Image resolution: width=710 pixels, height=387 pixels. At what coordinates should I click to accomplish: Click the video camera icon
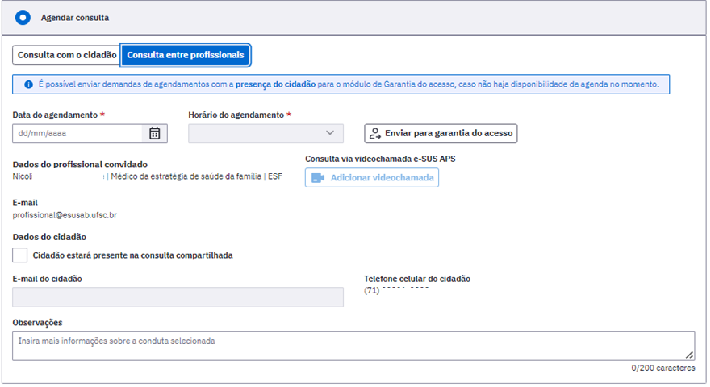pos(317,177)
